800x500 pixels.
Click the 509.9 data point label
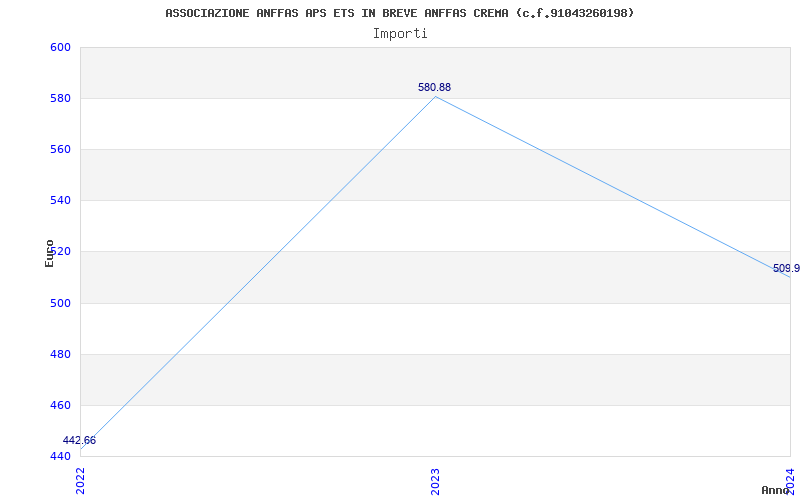(x=786, y=268)
